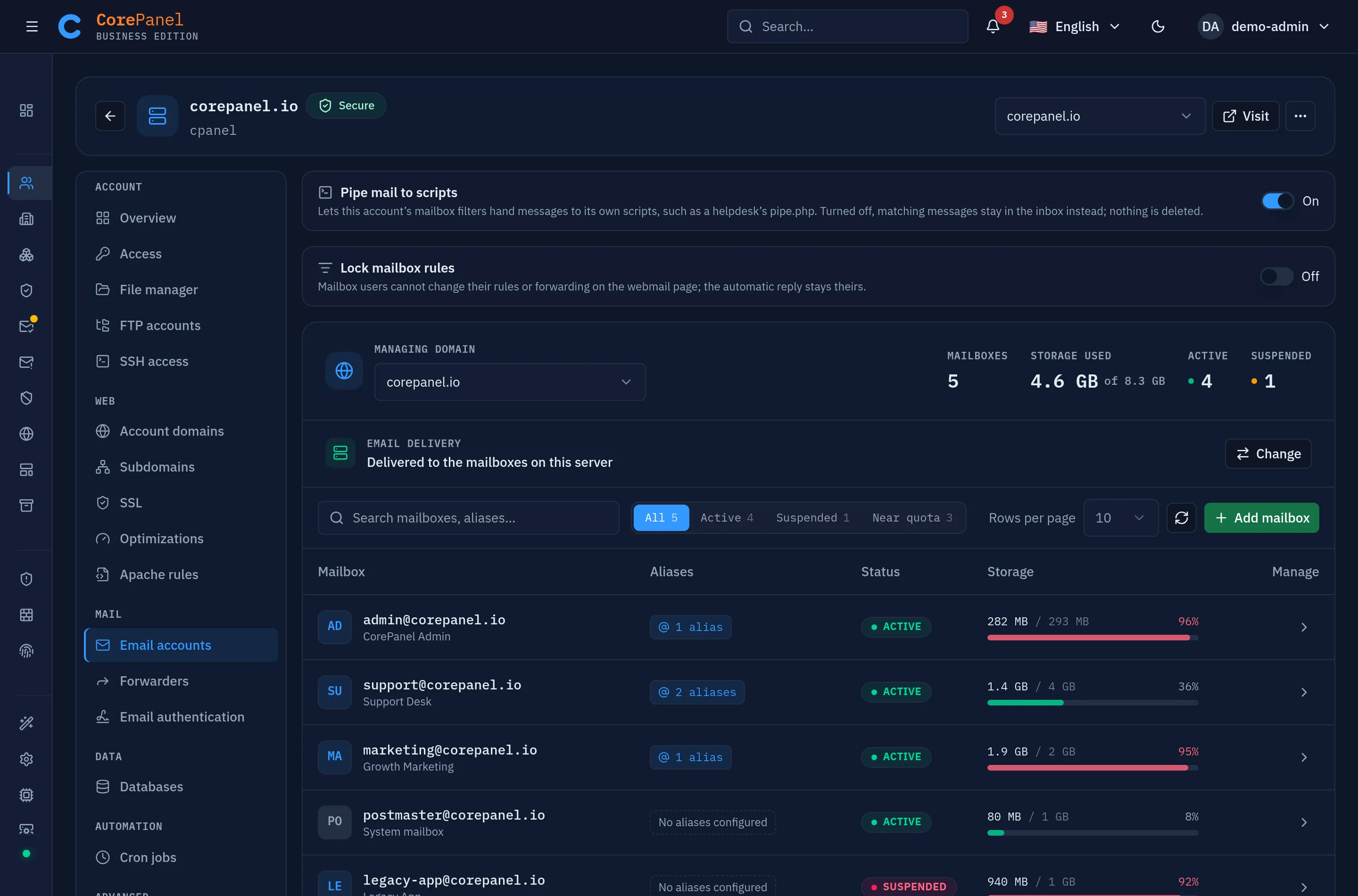Open the gear settings icon in left rail
Viewport: 1358px width, 896px height.
point(26,759)
